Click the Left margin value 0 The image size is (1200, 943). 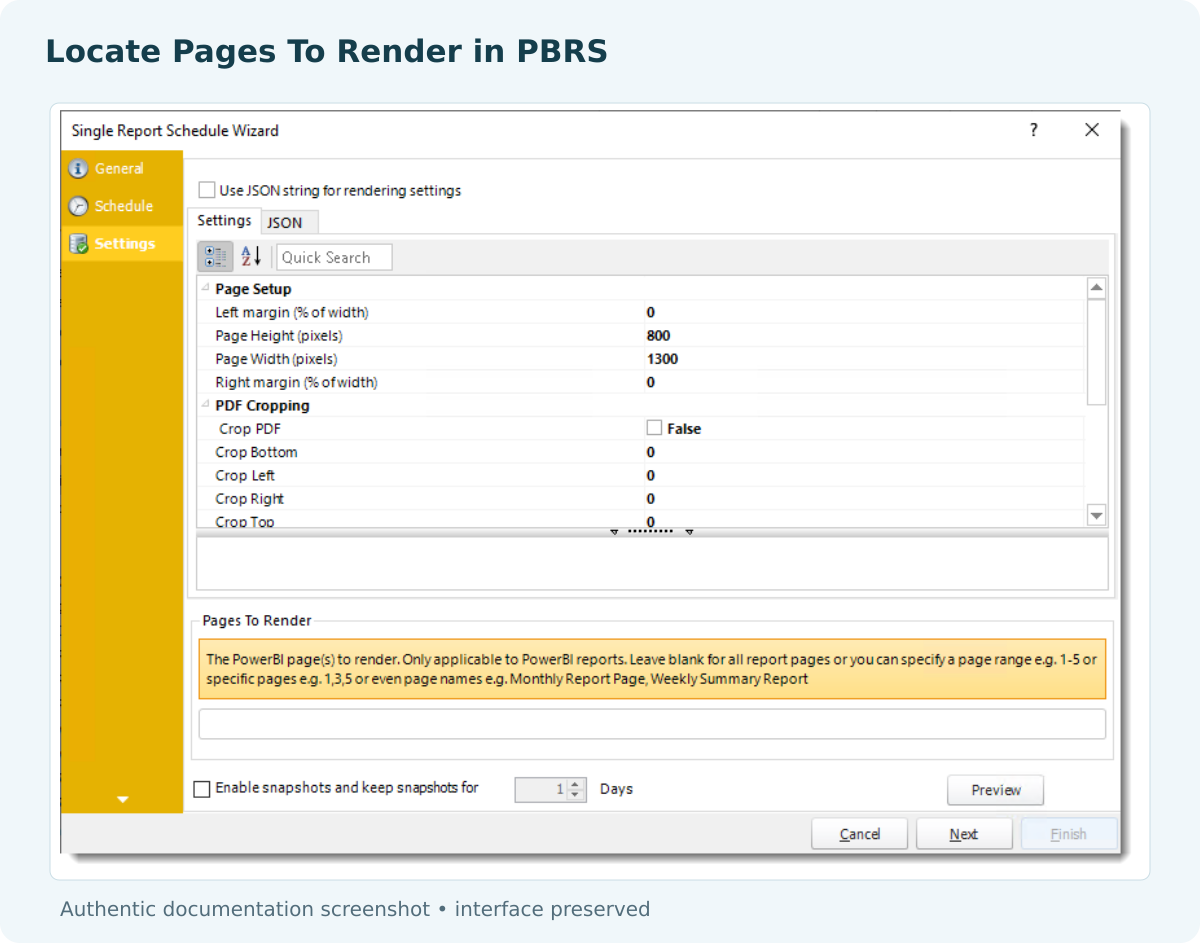(x=651, y=312)
